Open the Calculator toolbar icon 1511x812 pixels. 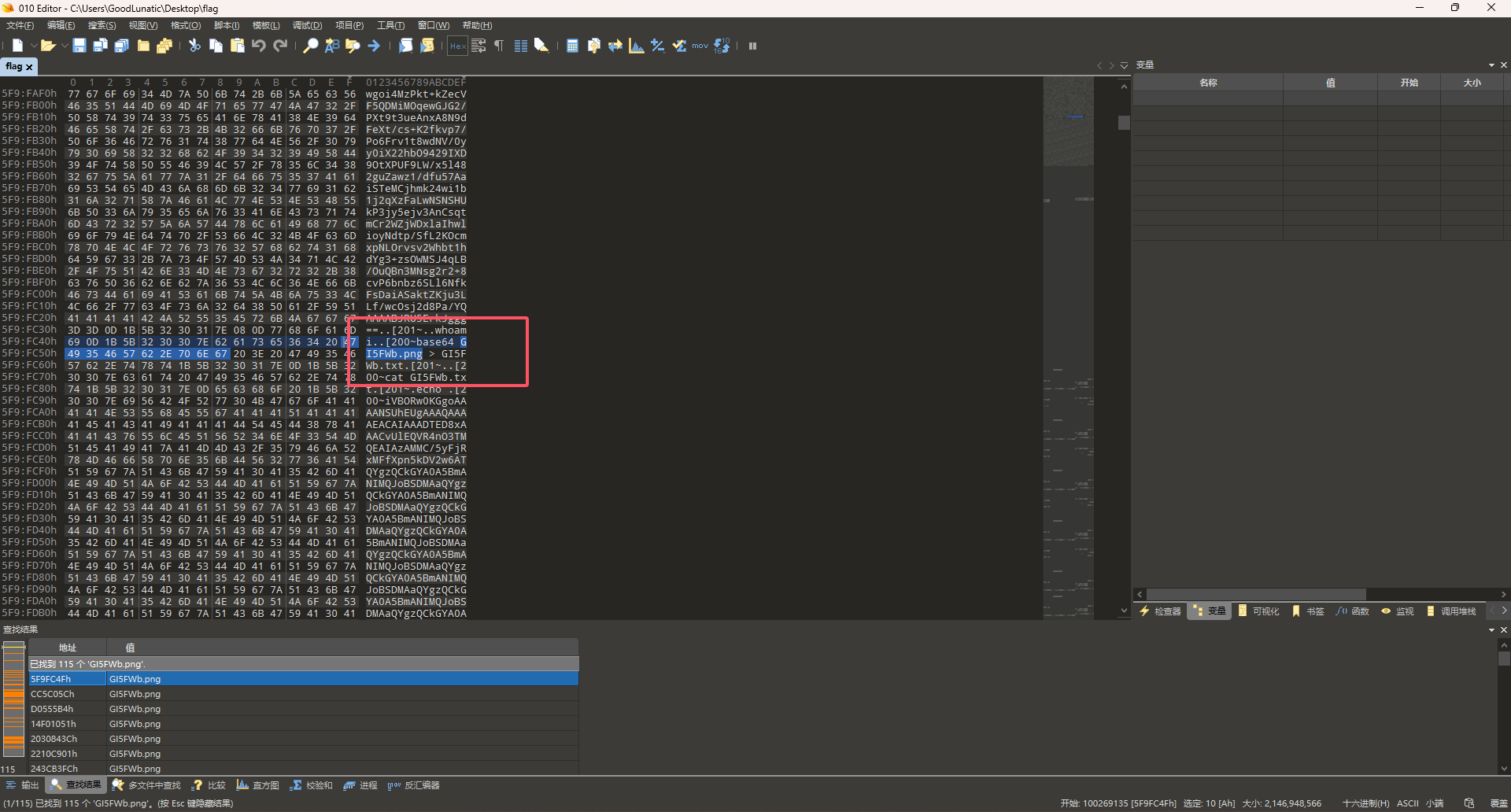(572, 46)
